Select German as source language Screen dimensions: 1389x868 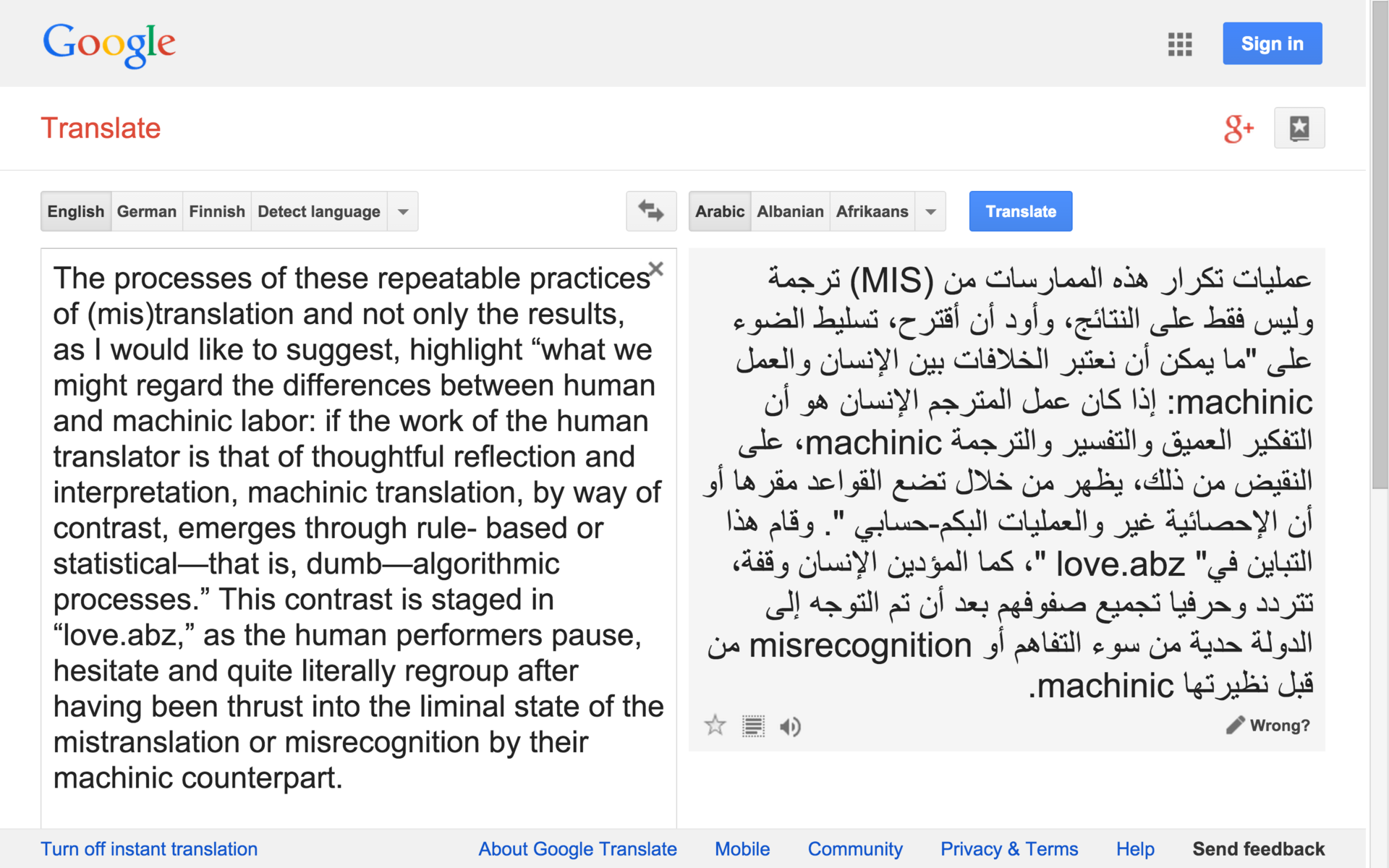[x=146, y=211]
